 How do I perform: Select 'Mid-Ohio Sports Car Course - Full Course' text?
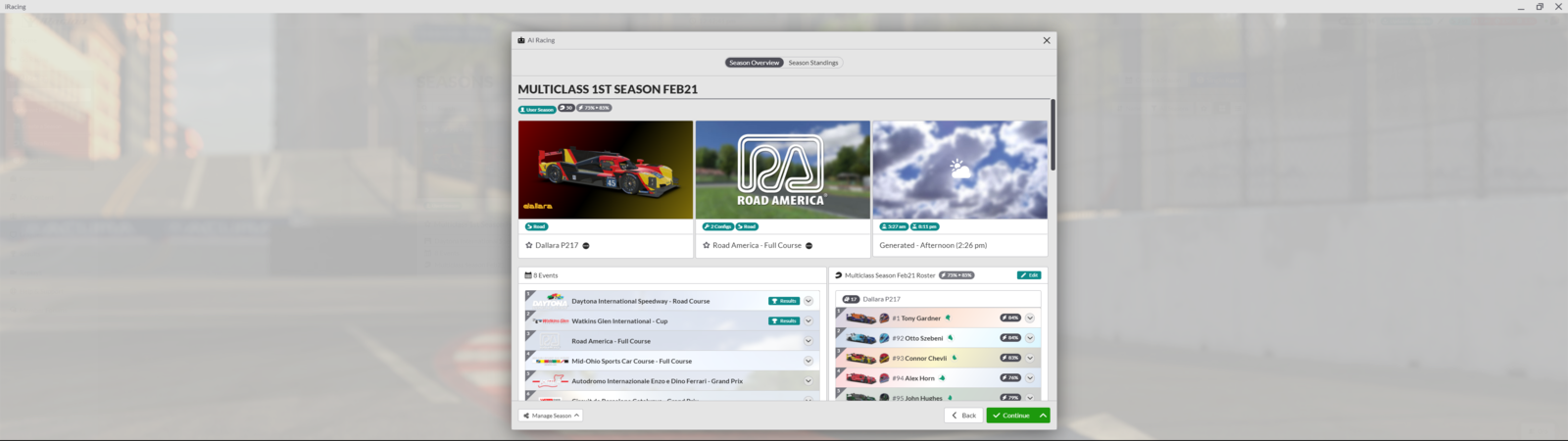pyautogui.click(x=631, y=361)
